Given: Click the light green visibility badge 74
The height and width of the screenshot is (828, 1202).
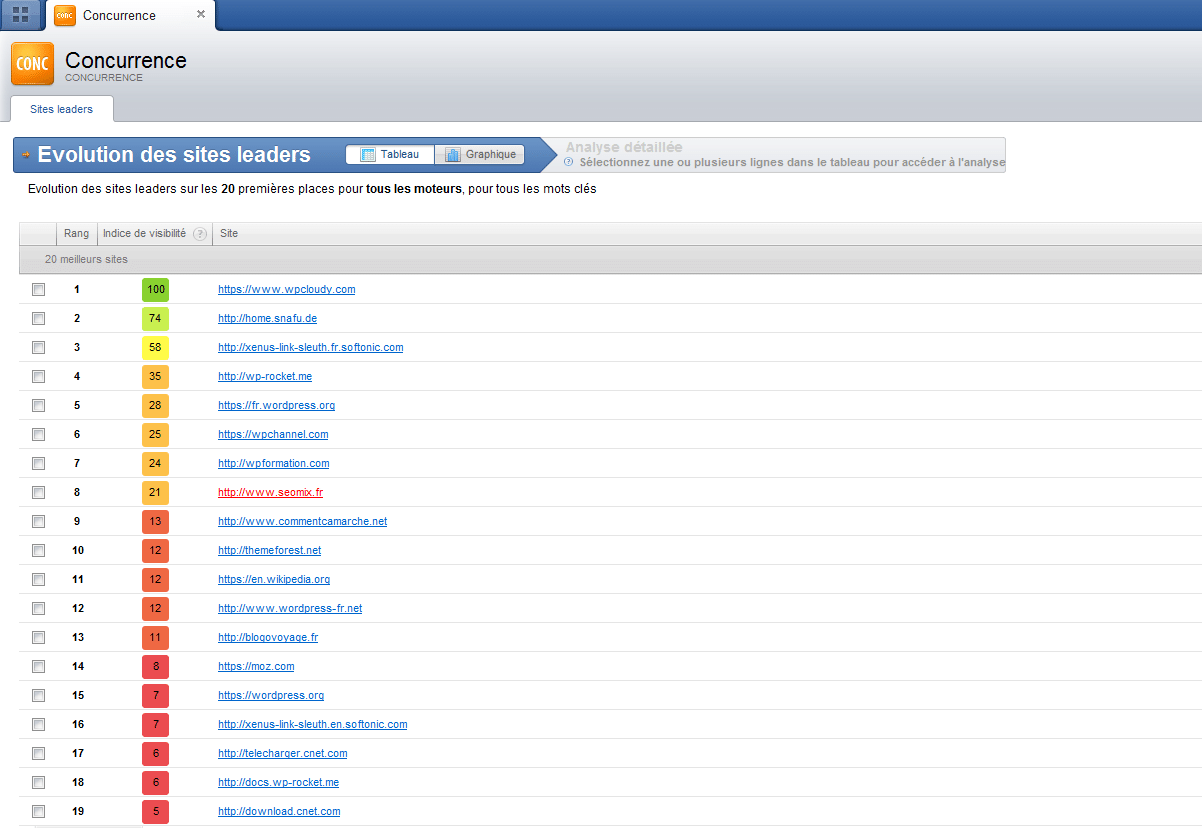Looking at the screenshot, I should [155, 319].
